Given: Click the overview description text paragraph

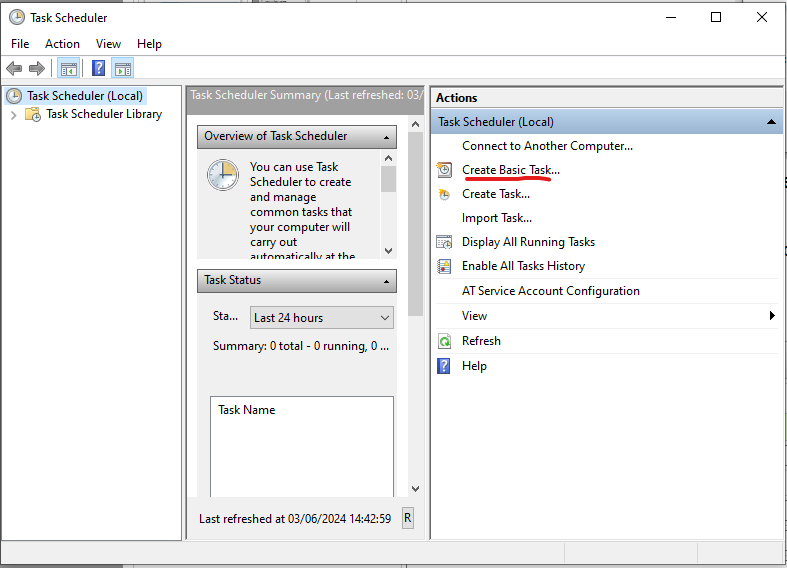Looking at the screenshot, I should (301, 211).
